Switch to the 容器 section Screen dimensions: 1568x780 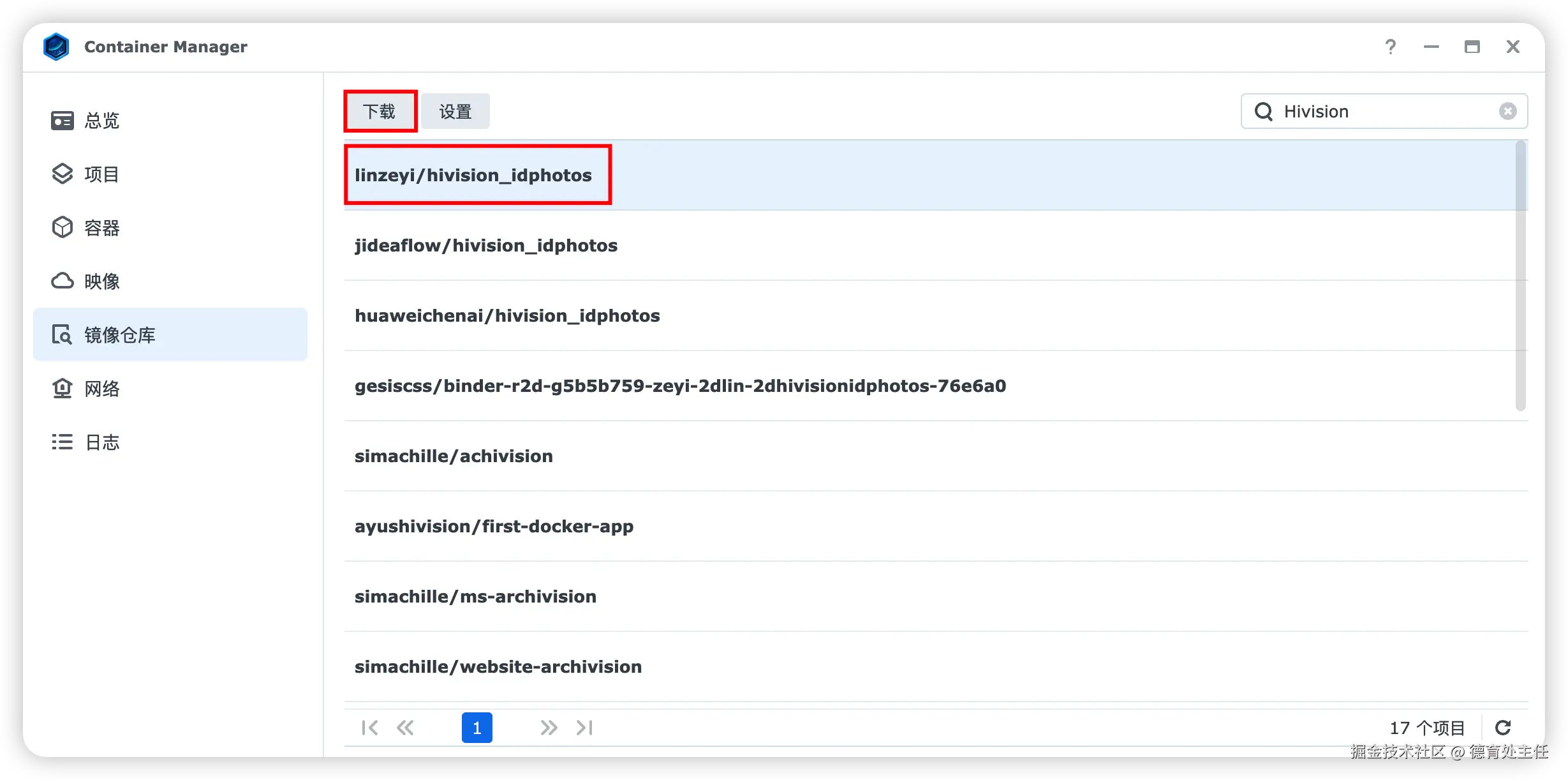tap(170, 228)
